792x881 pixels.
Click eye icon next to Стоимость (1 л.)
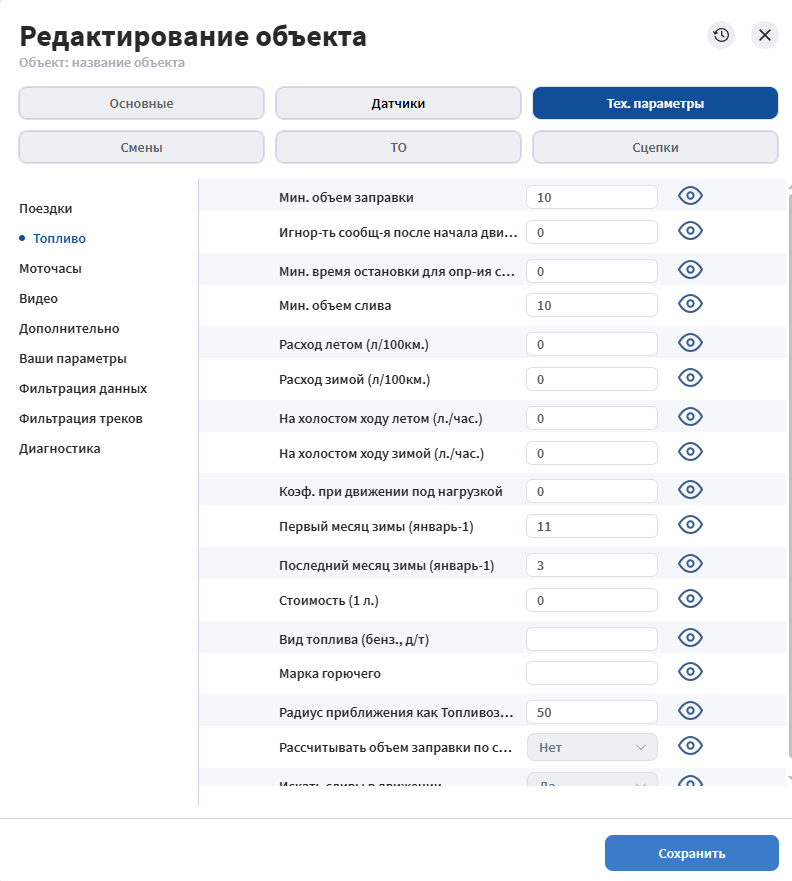[x=690, y=599]
